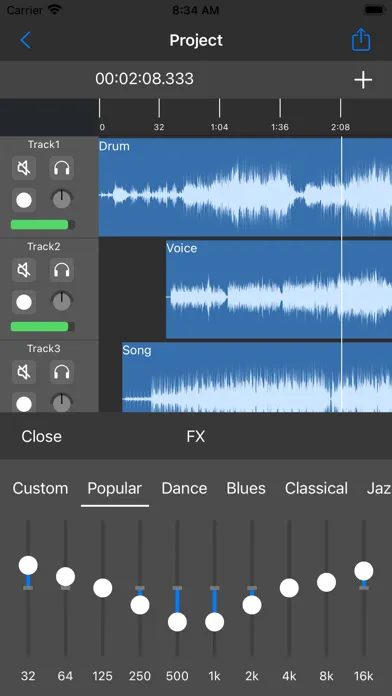The width and height of the screenshot is (392, 696).
Task: Mute Track2 using the speaker toggle
Action: 24,270
